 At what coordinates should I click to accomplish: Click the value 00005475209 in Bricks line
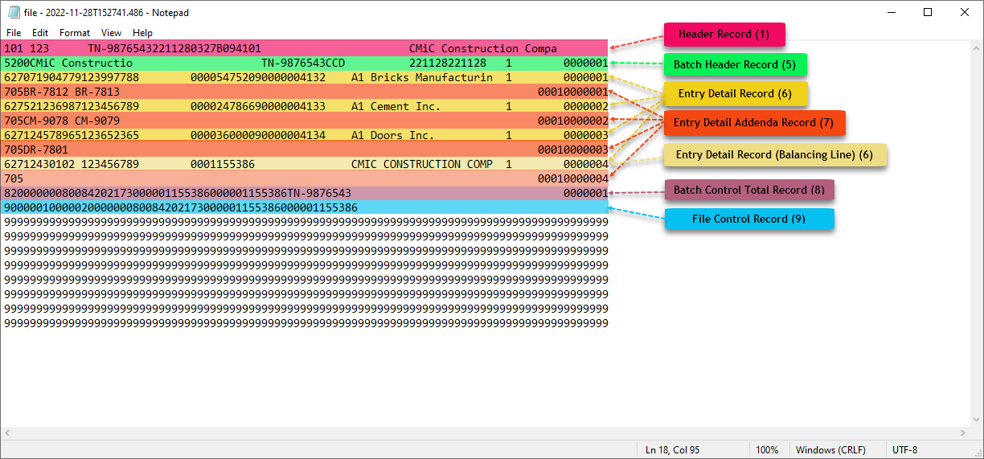click(226, 77)
